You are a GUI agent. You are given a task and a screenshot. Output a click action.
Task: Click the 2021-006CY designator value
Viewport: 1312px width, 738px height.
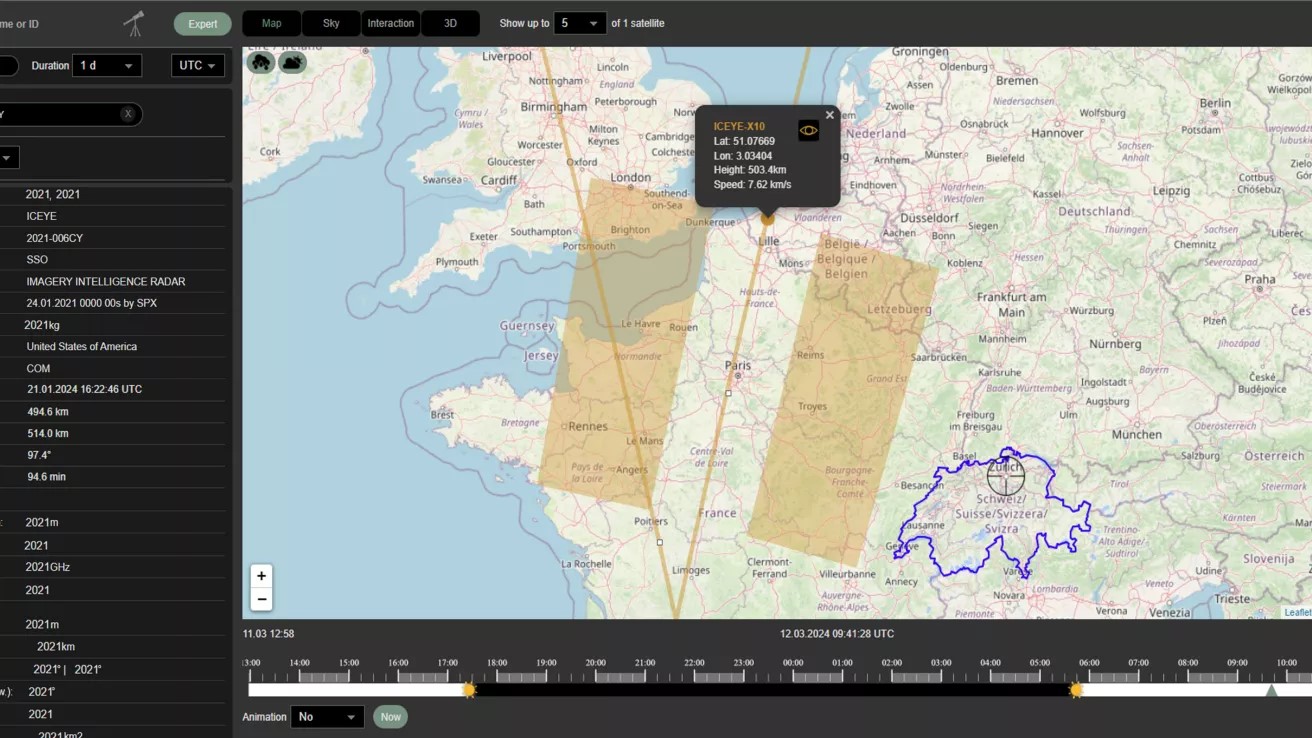(x=55, y=238)
